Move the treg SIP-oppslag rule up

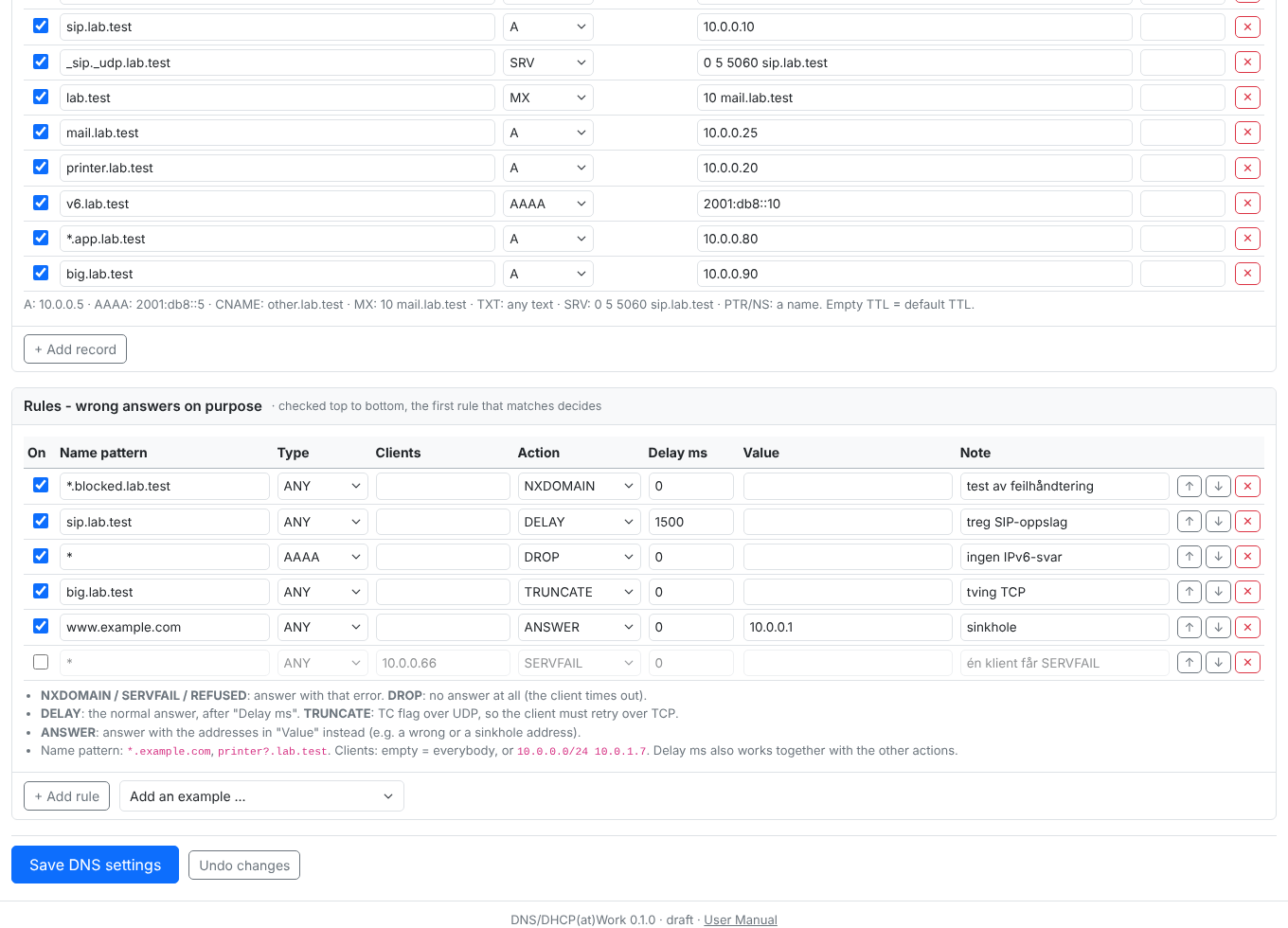[1190, 522]
